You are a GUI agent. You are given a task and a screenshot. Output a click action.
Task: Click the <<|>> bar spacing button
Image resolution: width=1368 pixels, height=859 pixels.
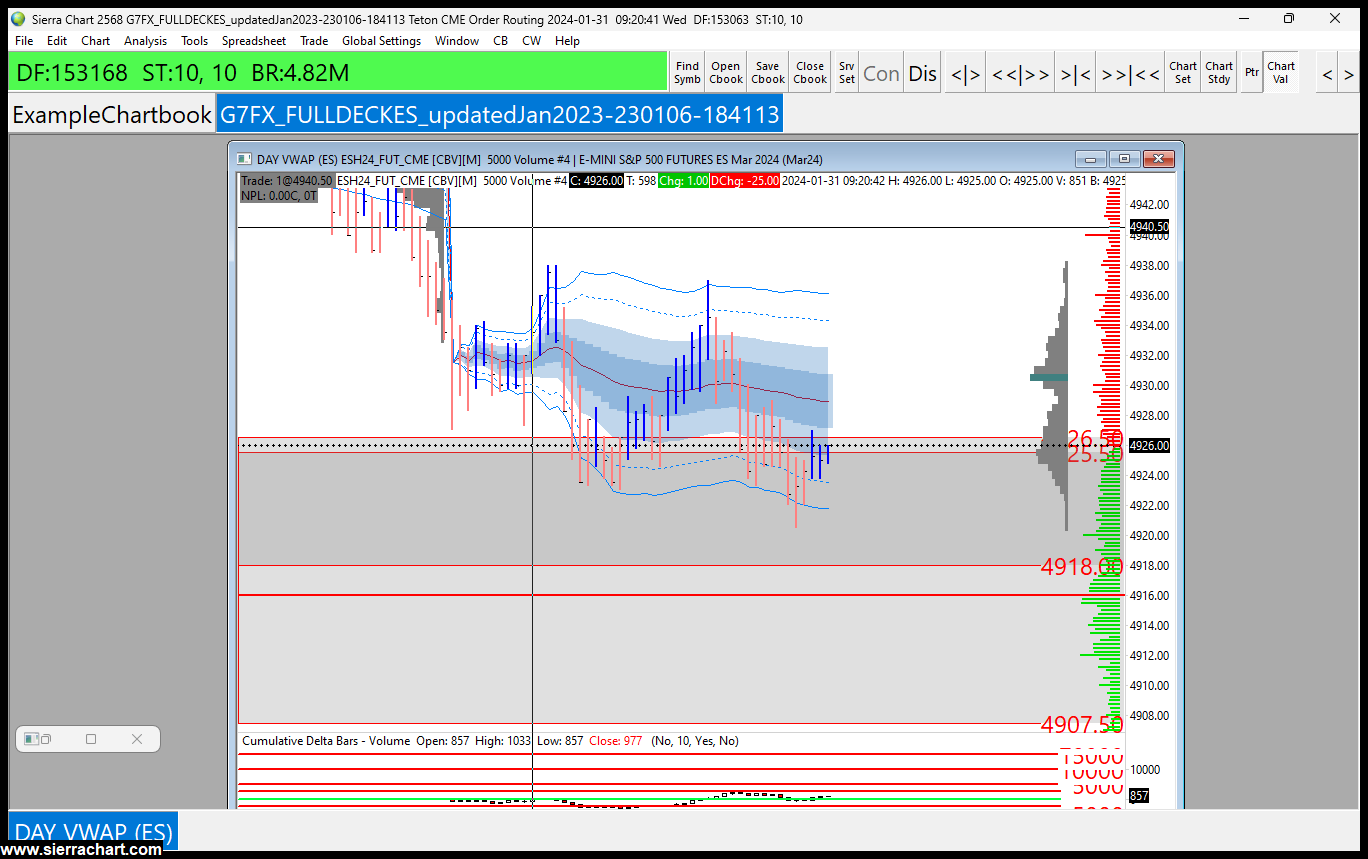coord(1021,73)
